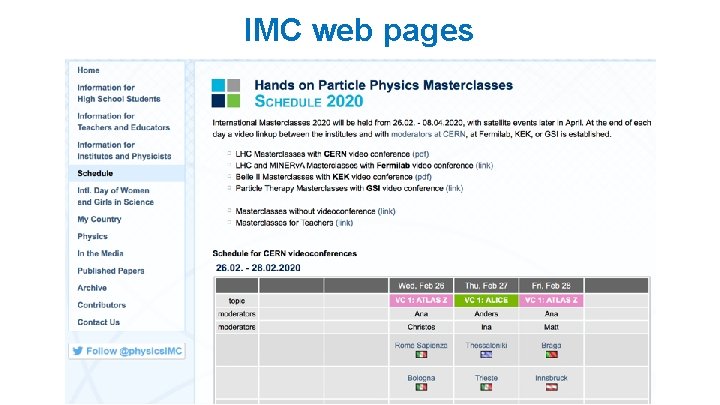Click Hands on Particle Physics Masterclasses heading

pyautogui.click(x=383, y=85)
